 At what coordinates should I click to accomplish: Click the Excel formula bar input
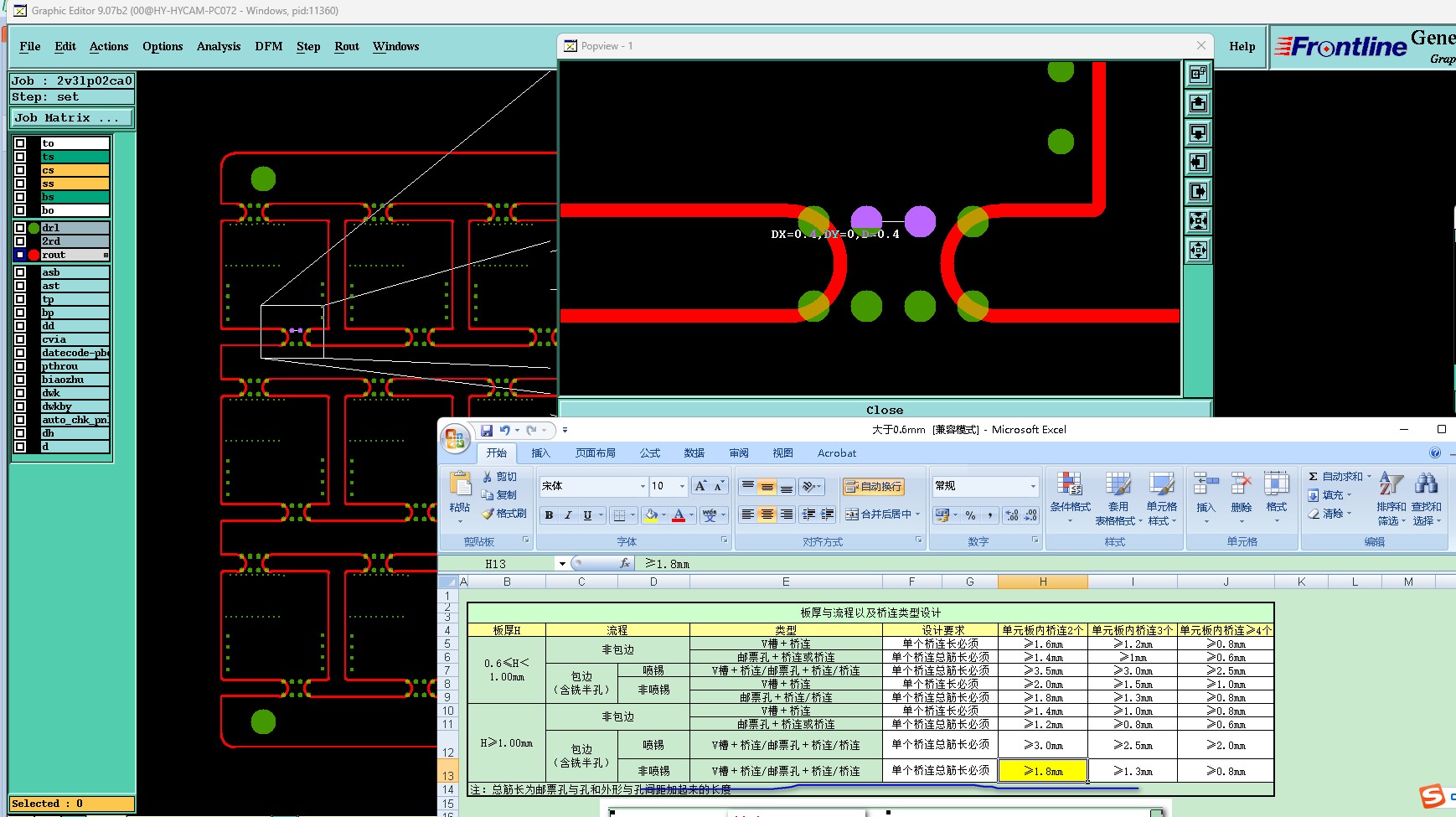point(1044,564)
